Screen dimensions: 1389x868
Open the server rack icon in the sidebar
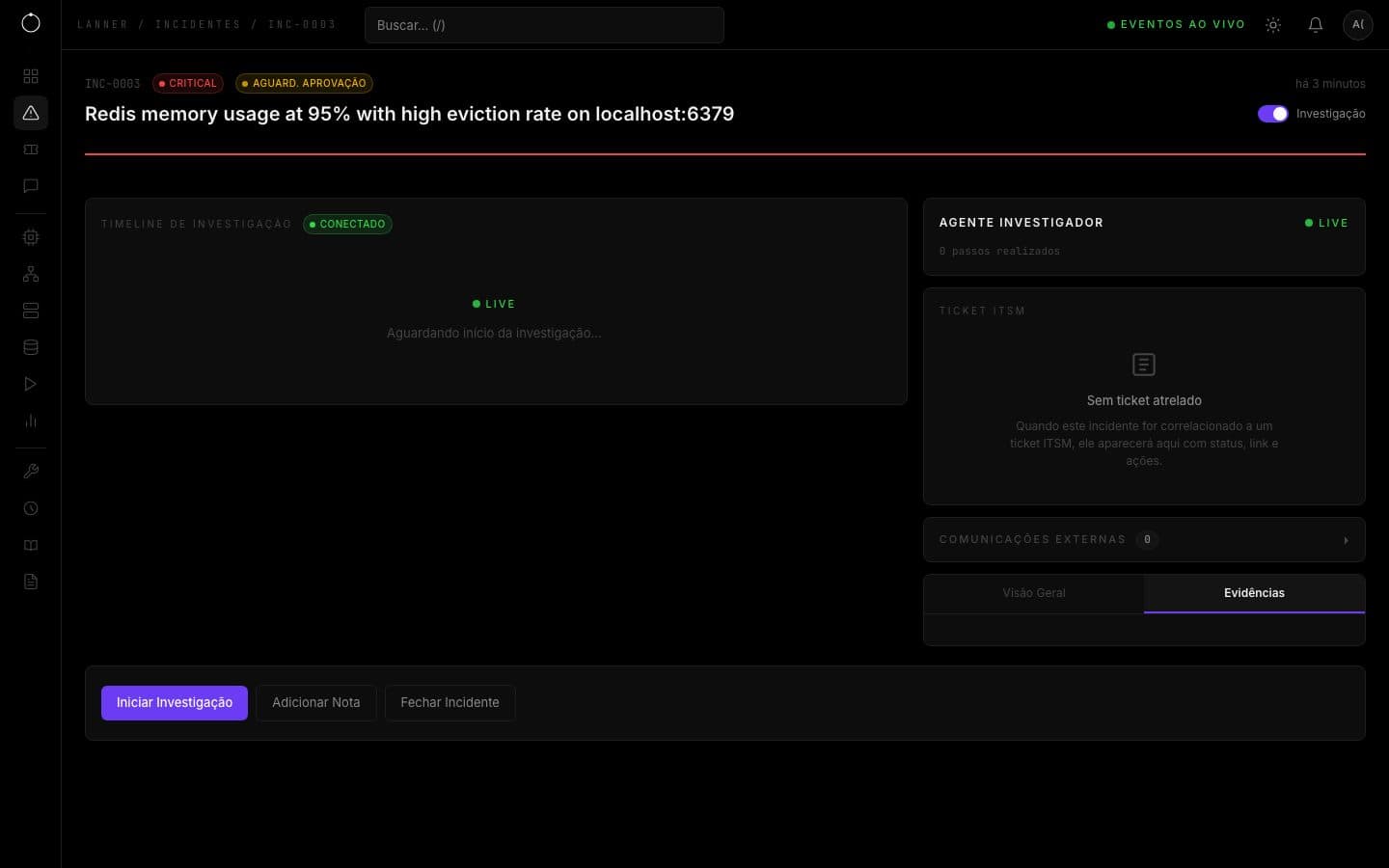(31, 311)
